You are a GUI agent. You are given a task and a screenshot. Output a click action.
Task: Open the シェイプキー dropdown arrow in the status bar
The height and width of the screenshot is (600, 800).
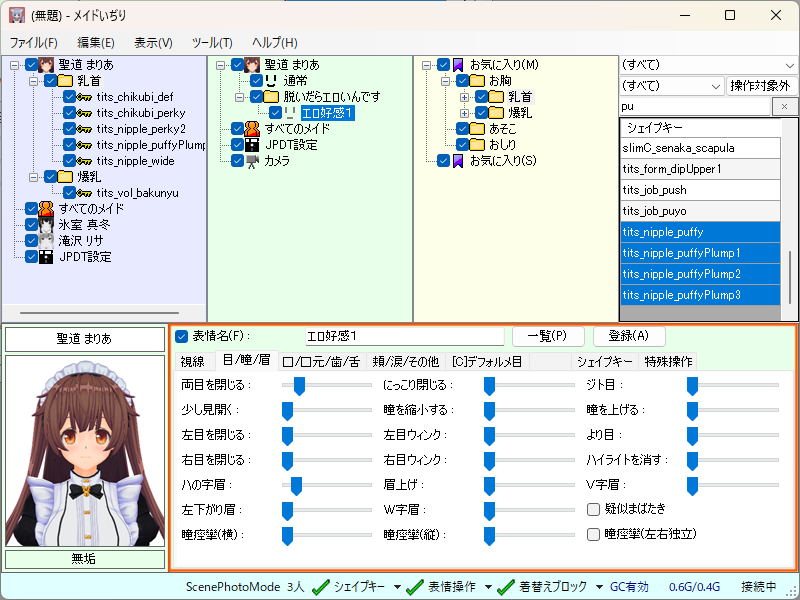397,587
